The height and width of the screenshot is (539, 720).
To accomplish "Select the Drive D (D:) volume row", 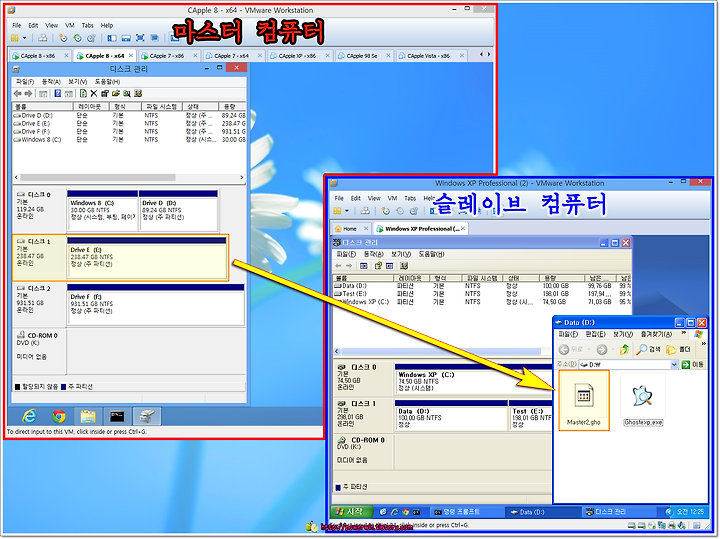I will (129, 116).
